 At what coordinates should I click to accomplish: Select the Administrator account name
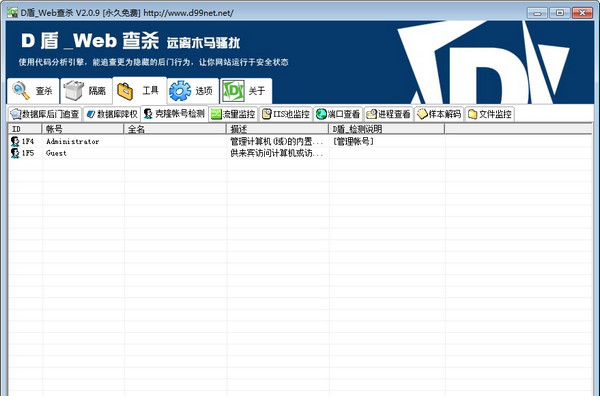[72, 142]
